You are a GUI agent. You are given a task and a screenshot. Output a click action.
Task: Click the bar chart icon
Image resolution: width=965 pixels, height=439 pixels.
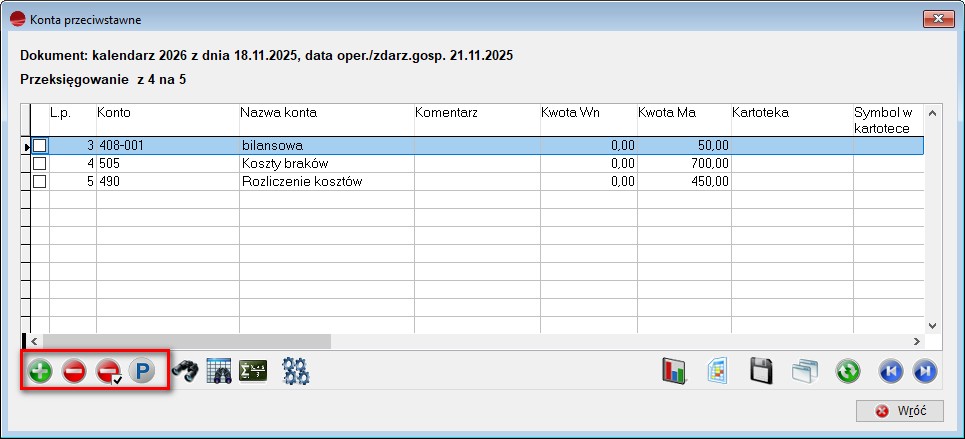pyautogui.click(x=674, y=372)
